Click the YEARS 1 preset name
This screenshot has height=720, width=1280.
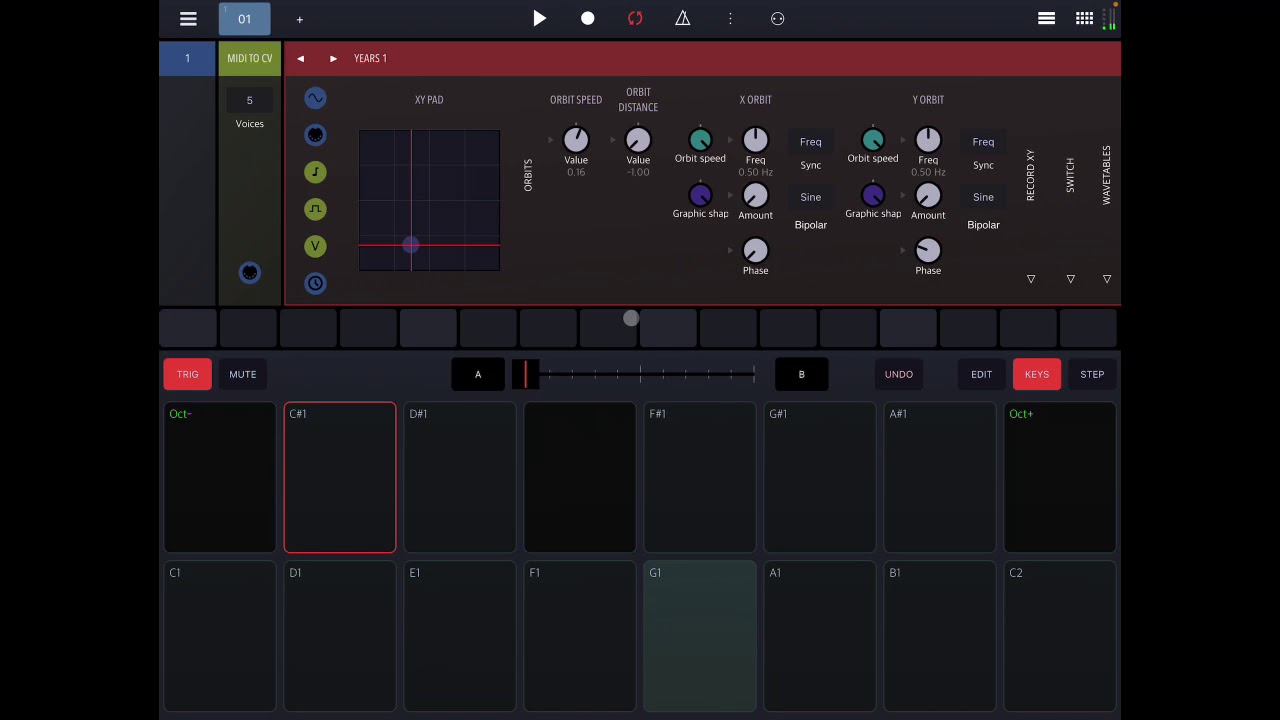pyautogui.click(x=370, y=58)
